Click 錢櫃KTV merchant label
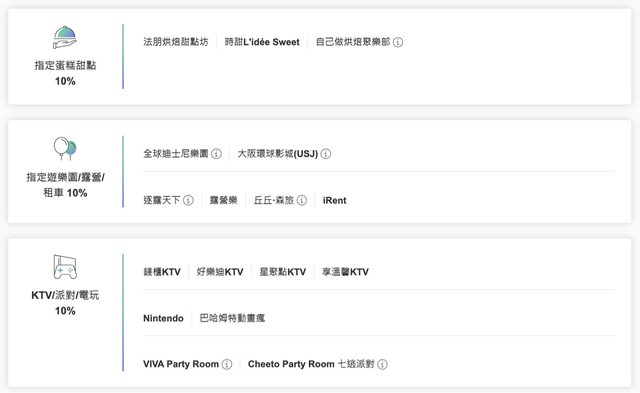The height and width of the screenshot is (393, 640). (162, 272)
